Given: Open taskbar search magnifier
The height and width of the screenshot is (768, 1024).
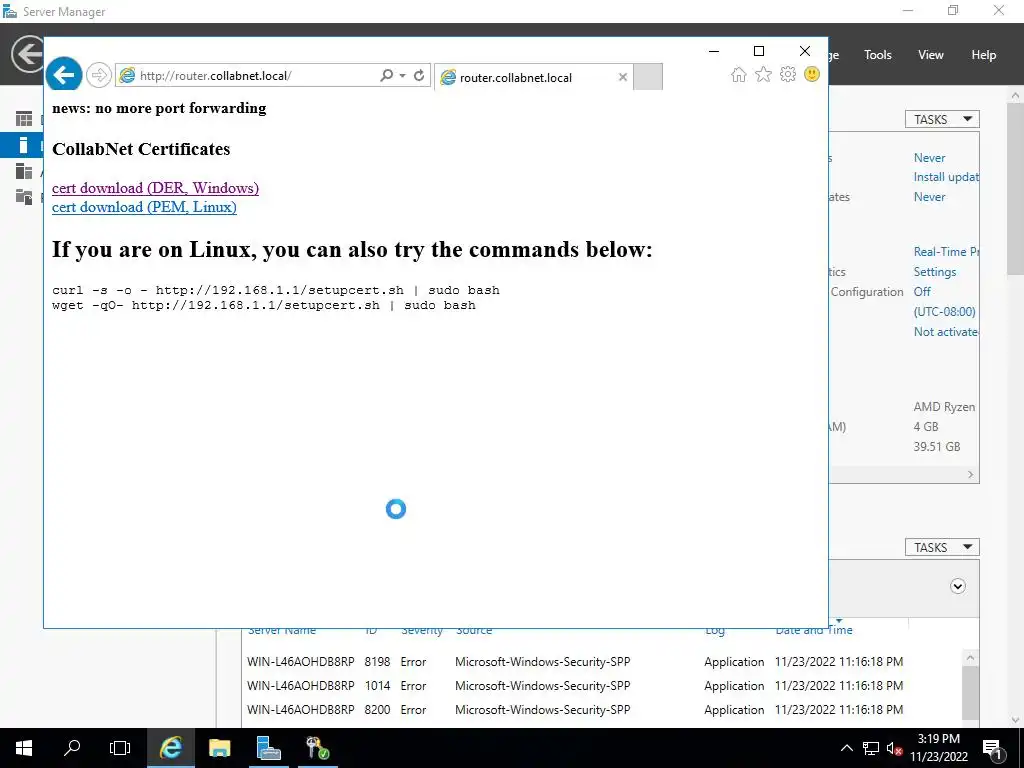Looking at the screenshot, I should pos(72,748).
